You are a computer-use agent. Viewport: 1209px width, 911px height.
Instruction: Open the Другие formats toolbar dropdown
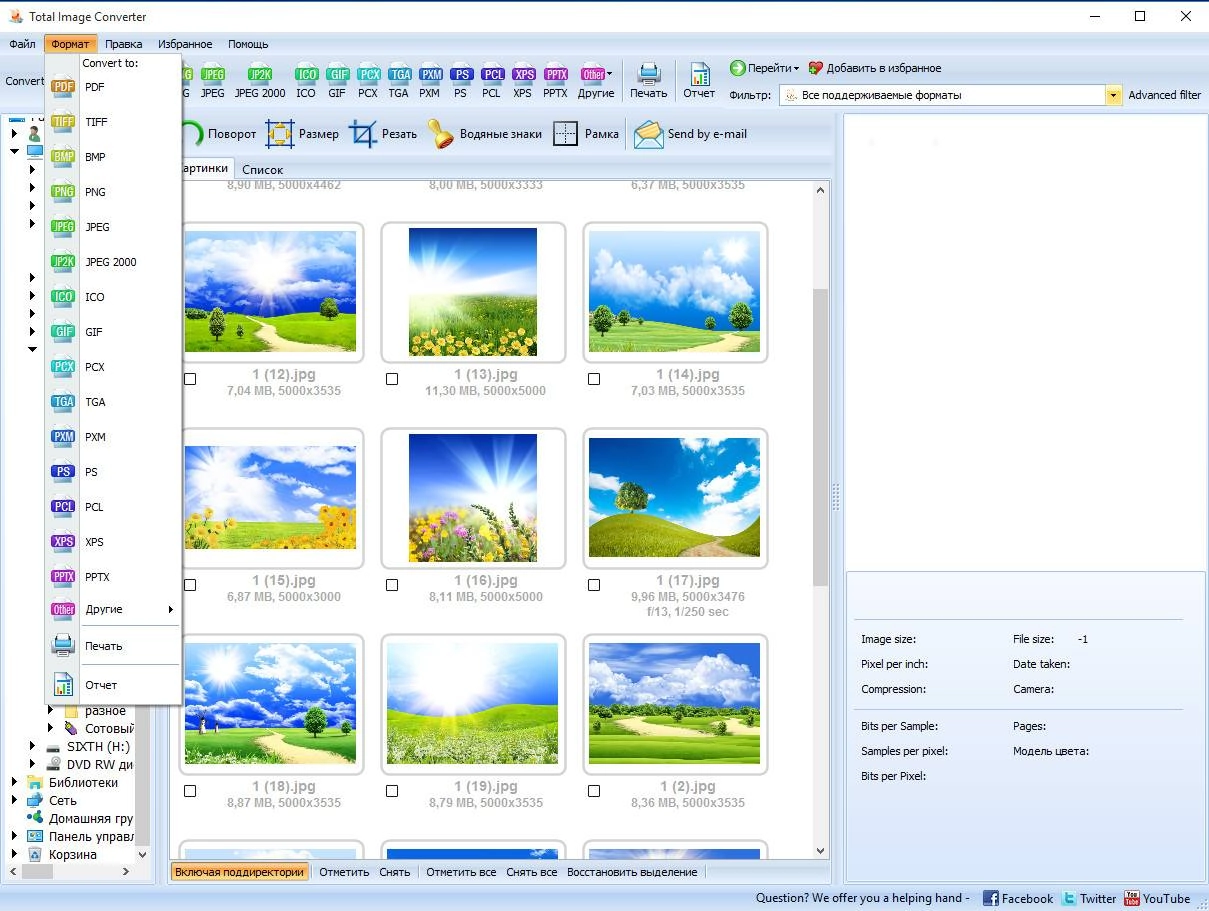pyautogui.click(x=596, y=82)
